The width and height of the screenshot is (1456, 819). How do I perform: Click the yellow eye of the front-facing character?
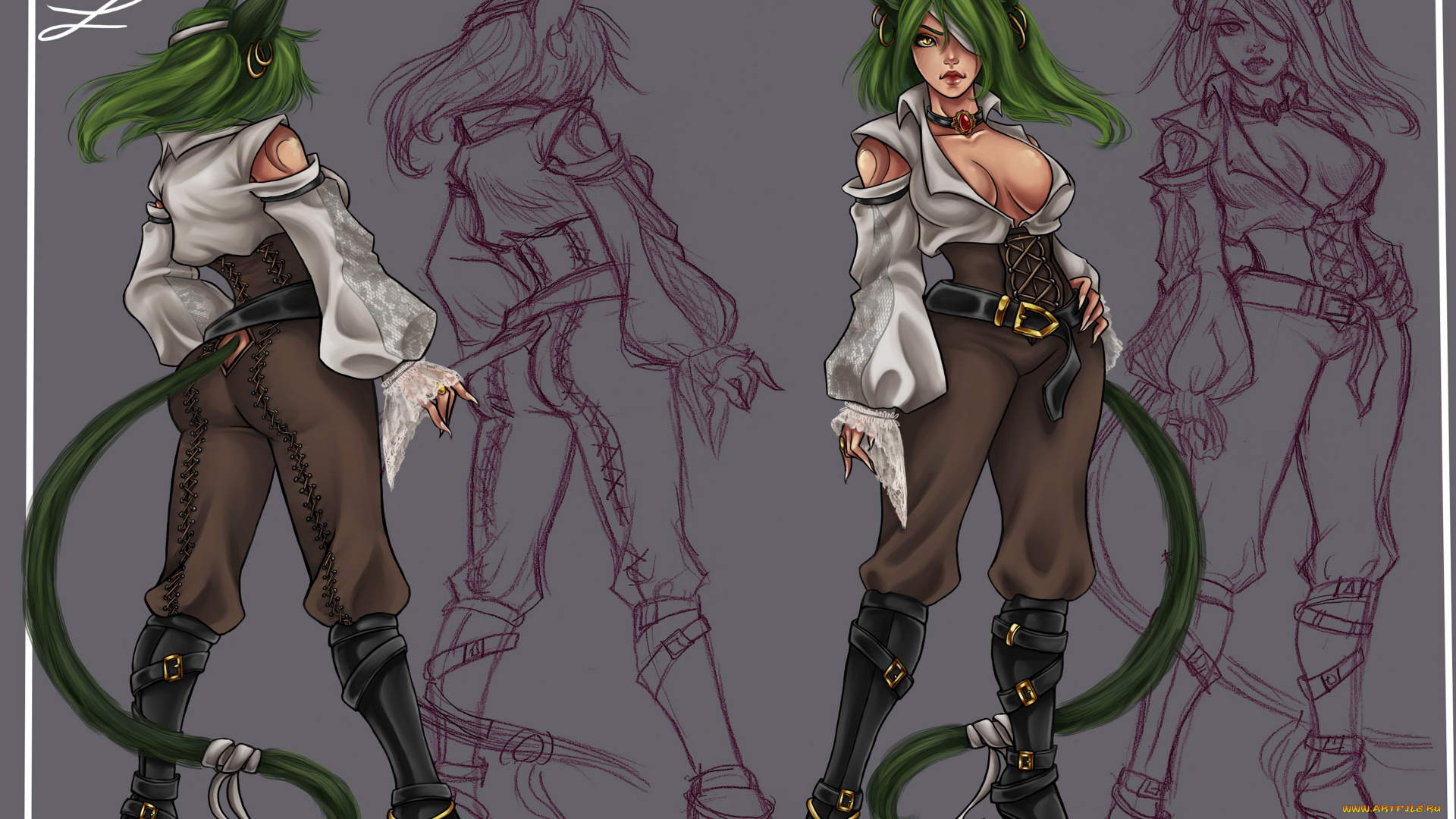(x=926, y=41)
